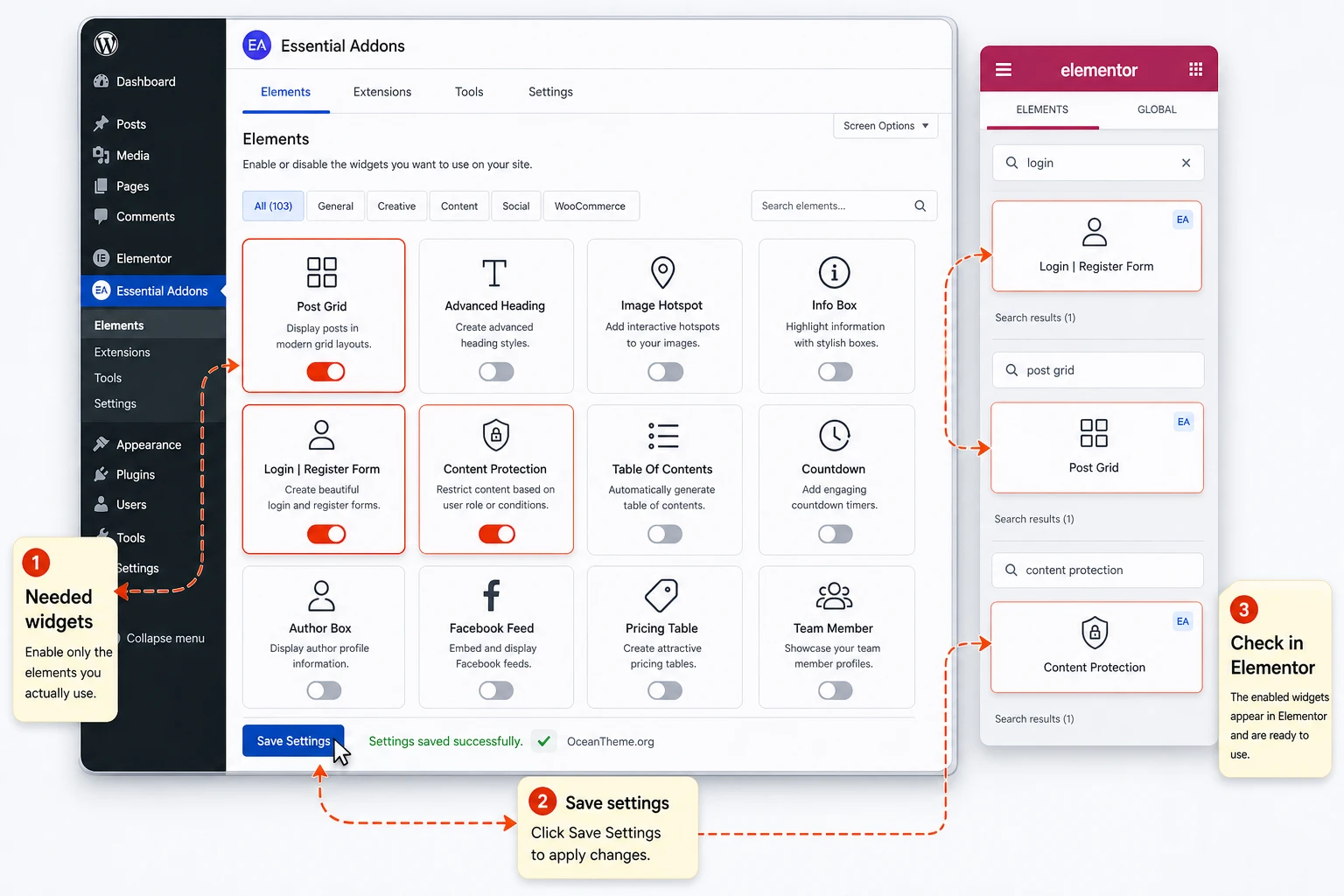Click the Author Box person icon

321,596
